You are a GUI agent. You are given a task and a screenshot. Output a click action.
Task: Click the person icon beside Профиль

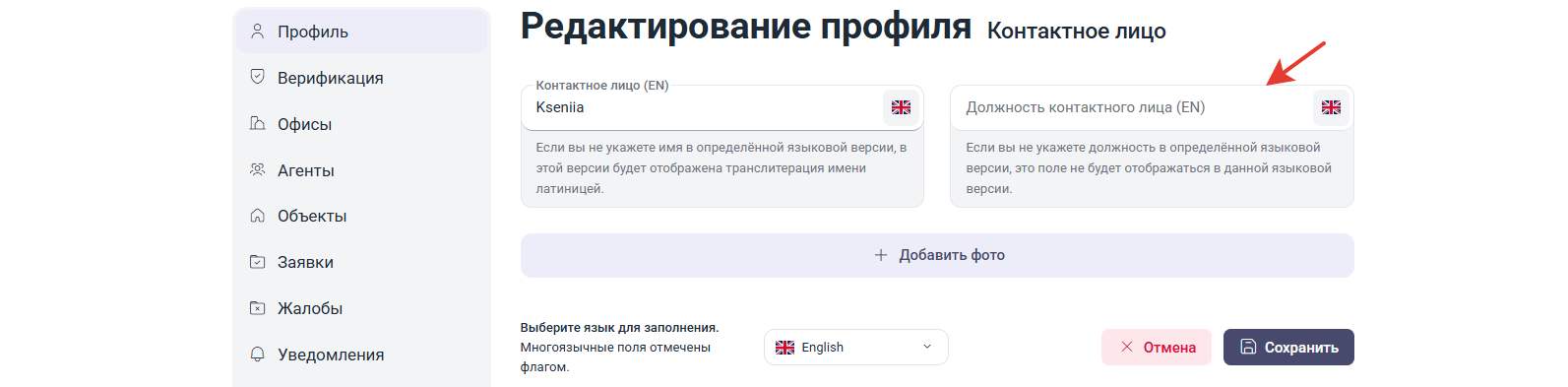(258, 32)
